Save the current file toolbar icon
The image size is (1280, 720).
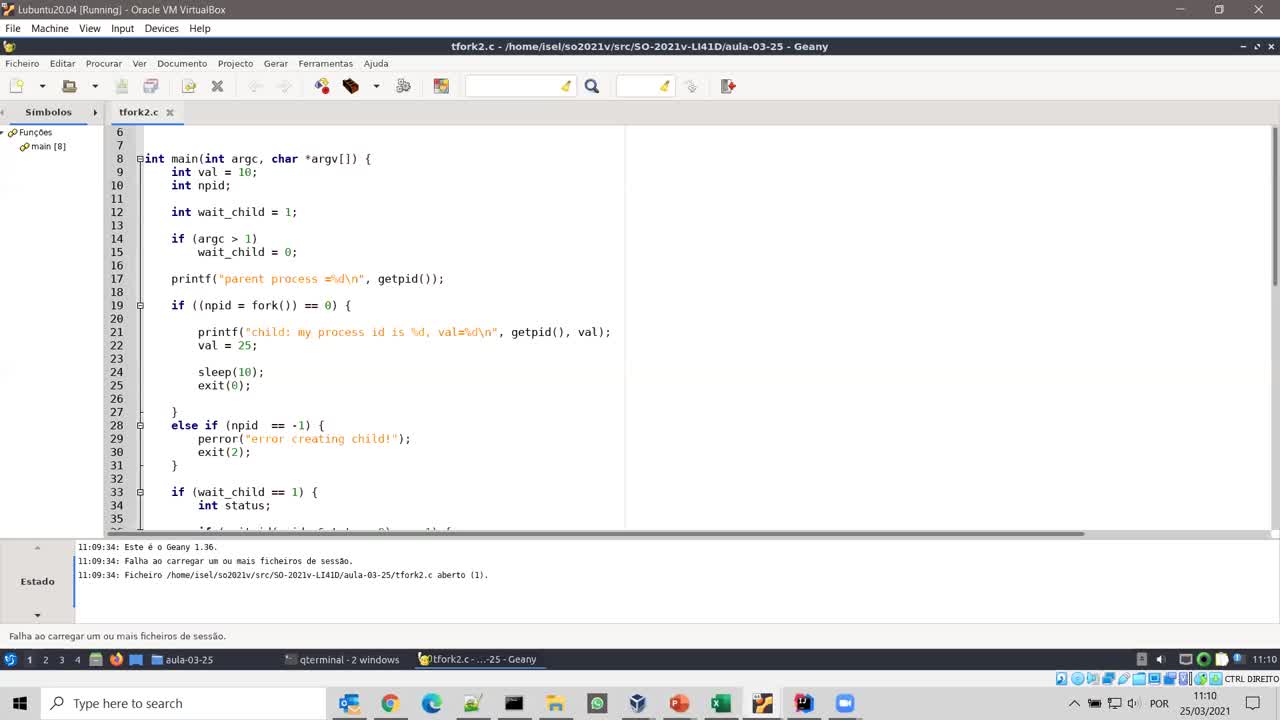pos(122,86)
